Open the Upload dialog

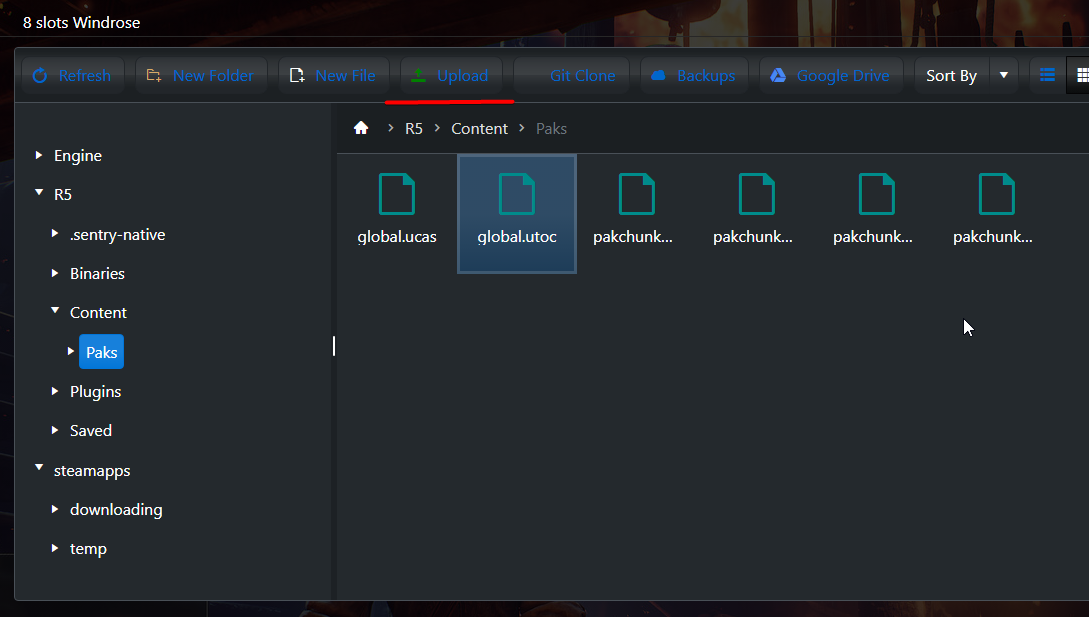449,76
